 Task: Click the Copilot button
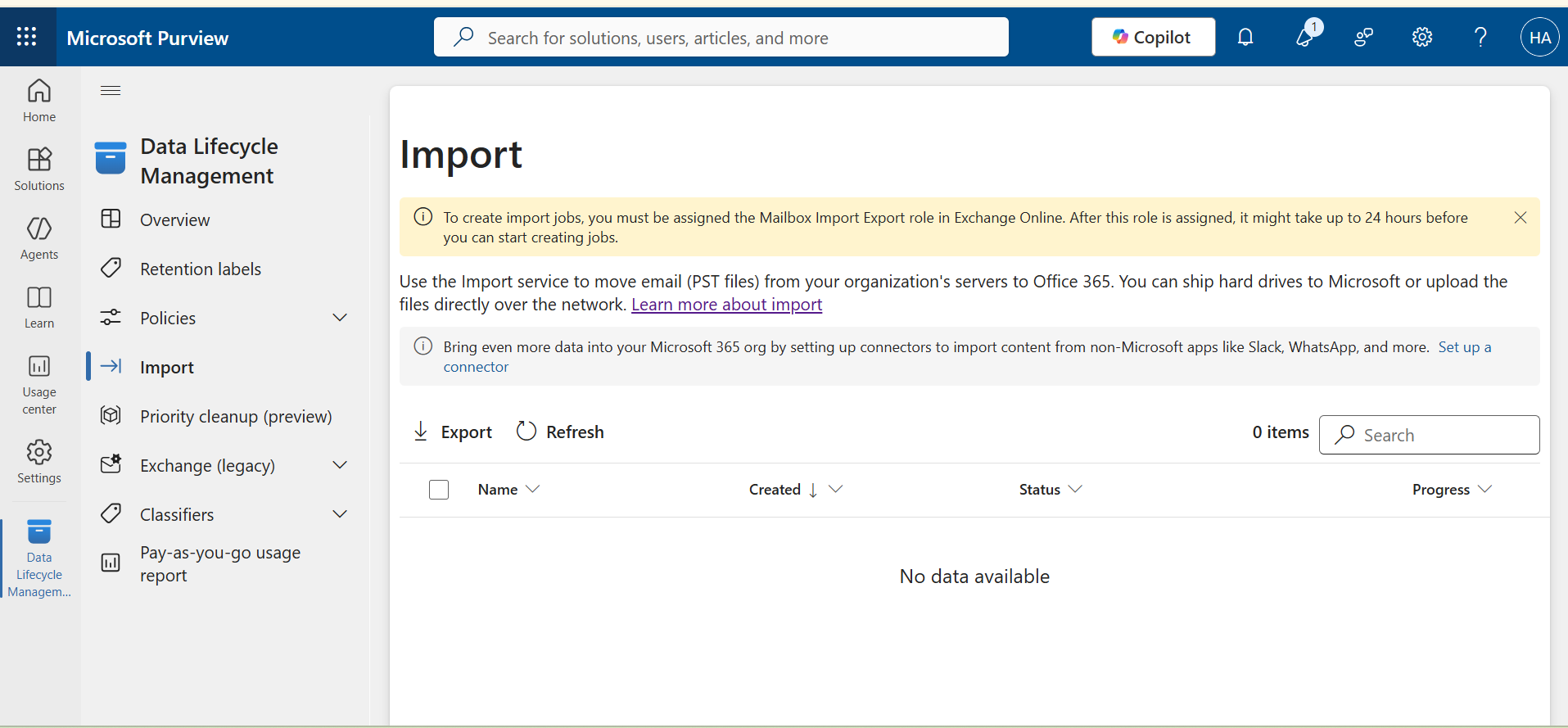tap(1153, 37)
